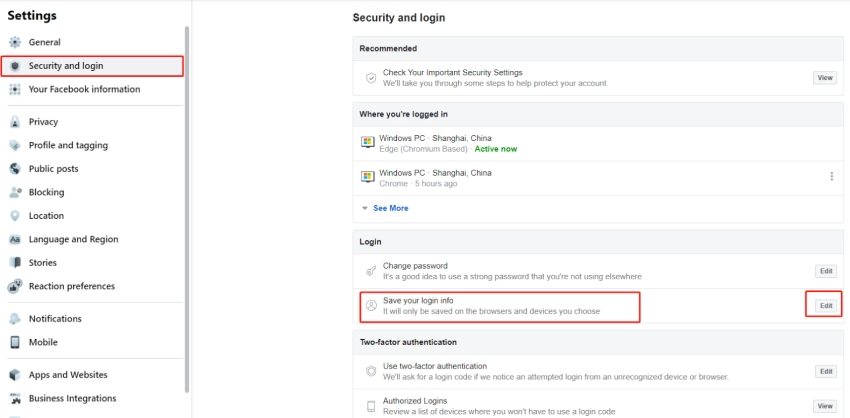
Task: Click Edit for Save your login info
Action: pyautogui.click(x=825, y=305)
